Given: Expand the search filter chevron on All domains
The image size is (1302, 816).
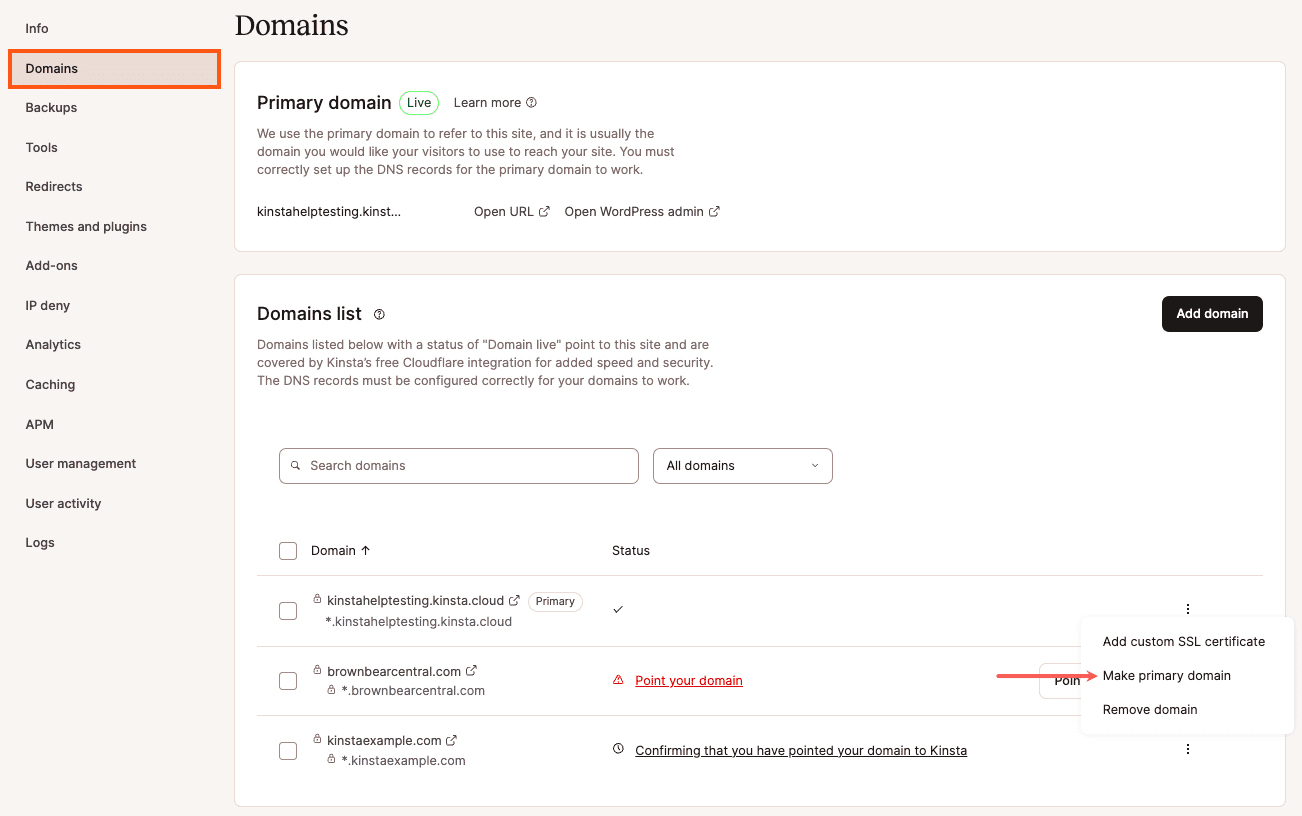Looking at the screenshot, I should (x=815, y=466).
